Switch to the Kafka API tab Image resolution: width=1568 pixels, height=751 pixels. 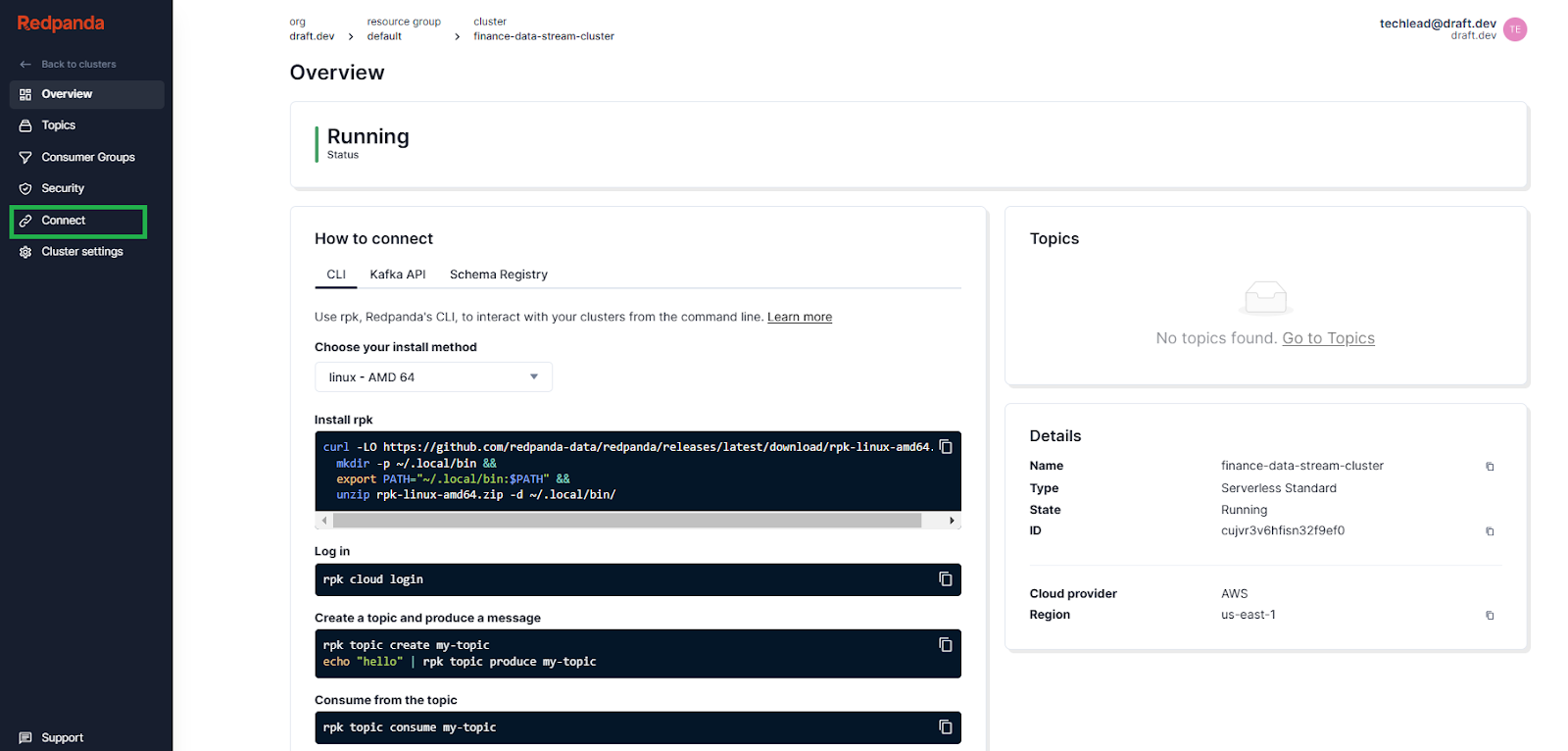398,275
